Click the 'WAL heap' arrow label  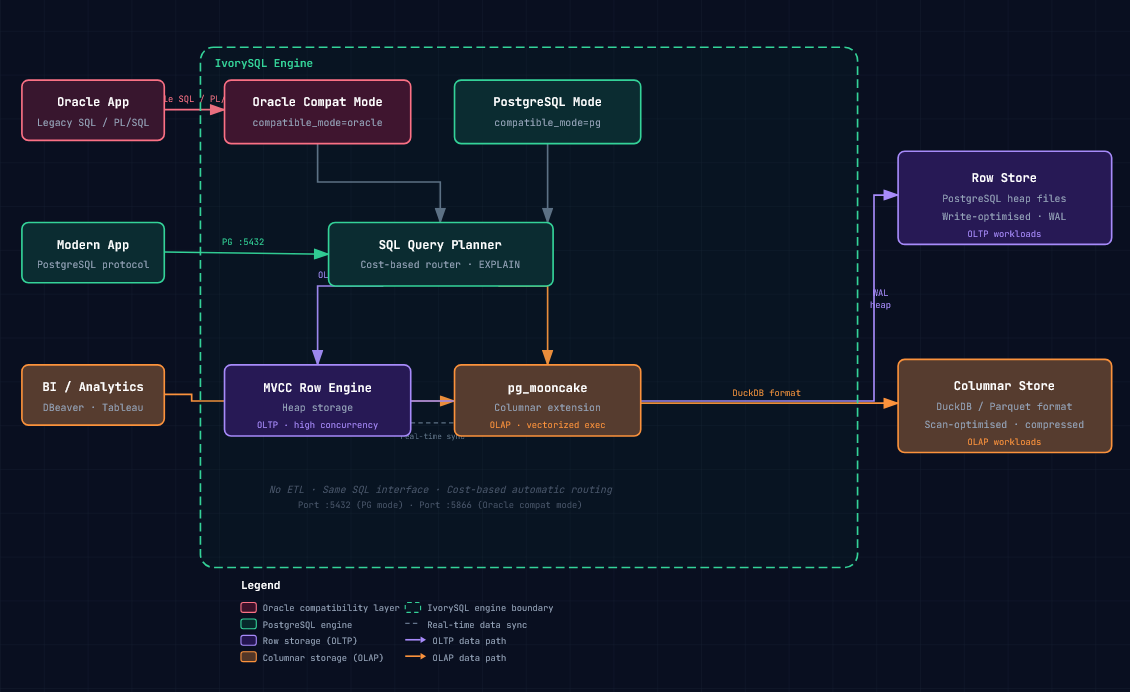click(x=881, y=299)
